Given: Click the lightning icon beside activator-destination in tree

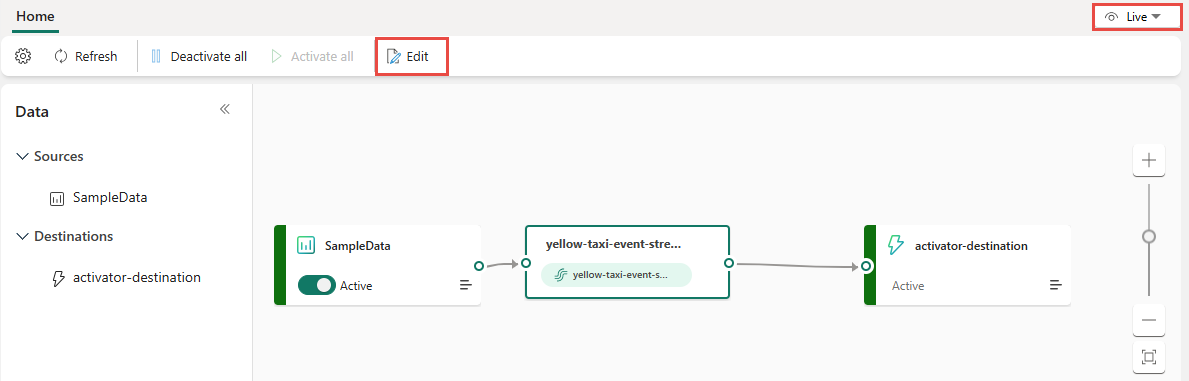Looking at the screenshot, I should point(57,279).
